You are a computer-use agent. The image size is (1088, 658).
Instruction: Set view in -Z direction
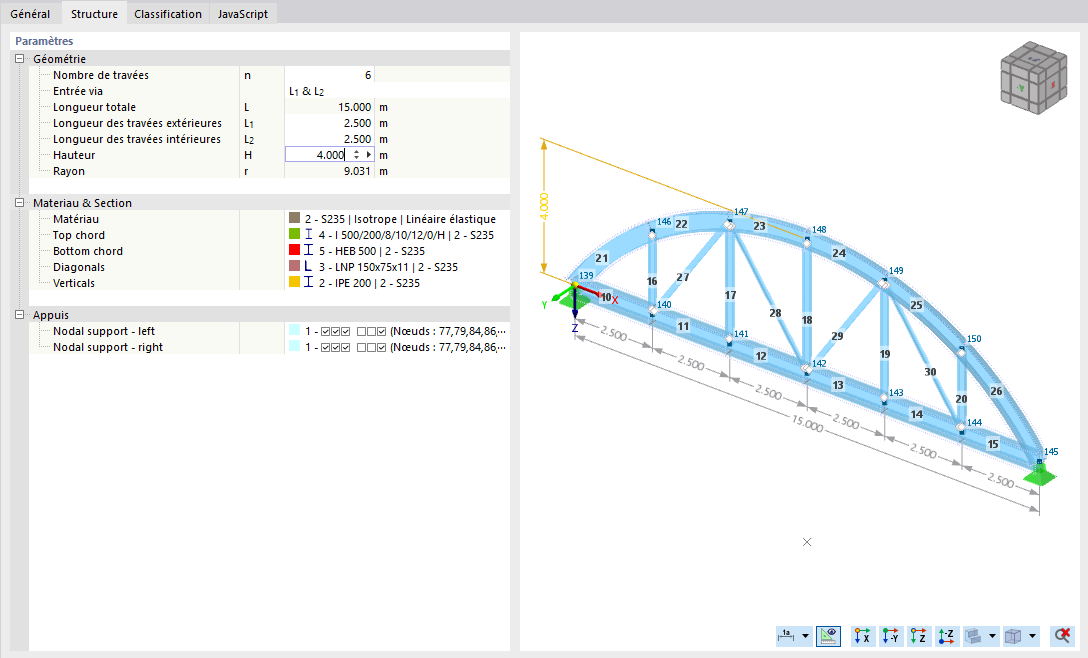946,635
